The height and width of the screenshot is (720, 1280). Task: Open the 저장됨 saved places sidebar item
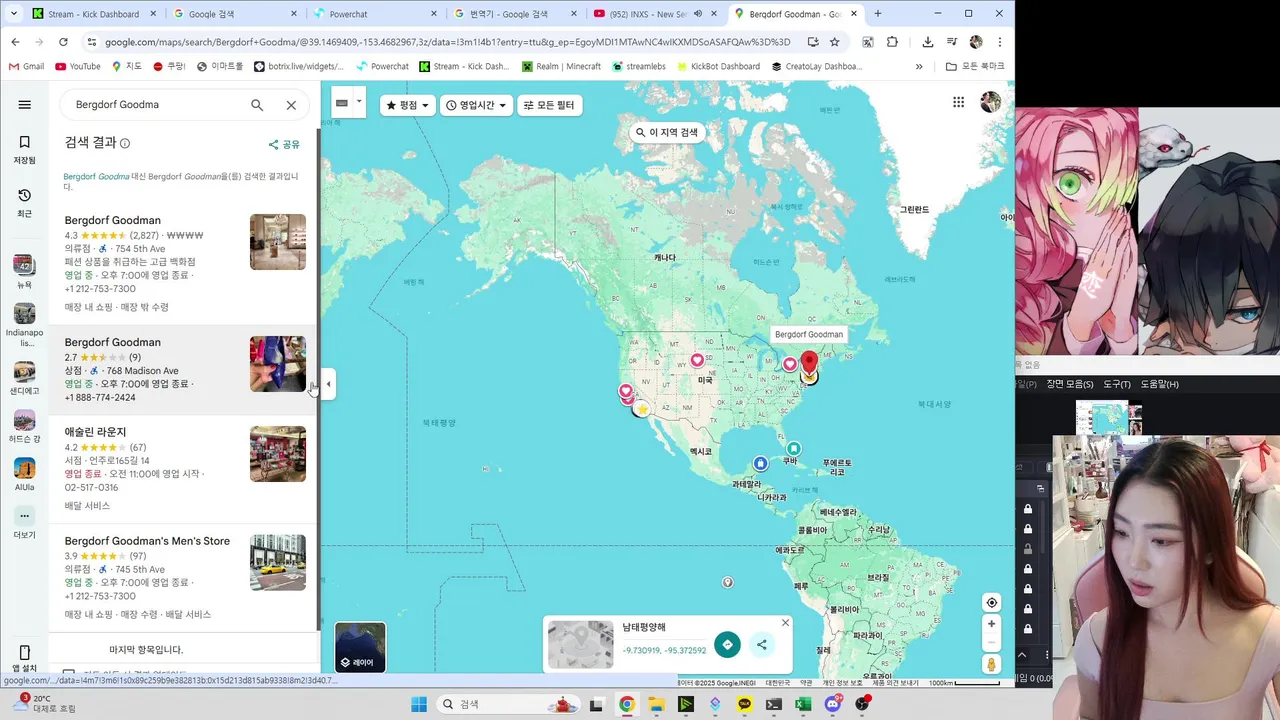point(25,149)
